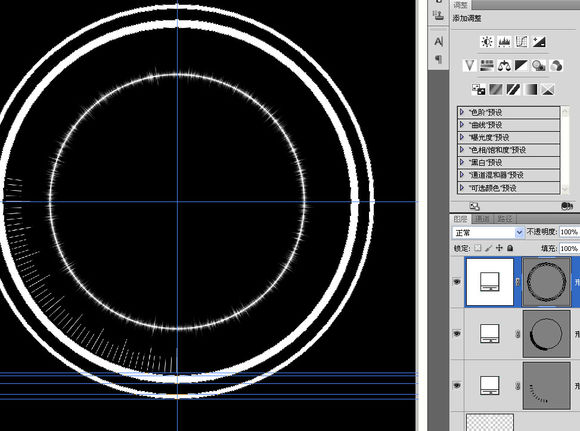Add a Brightness/Contrast adjustment (sun icon)
The height and width of the screenshot is (431, 580).
click(487, 42)
